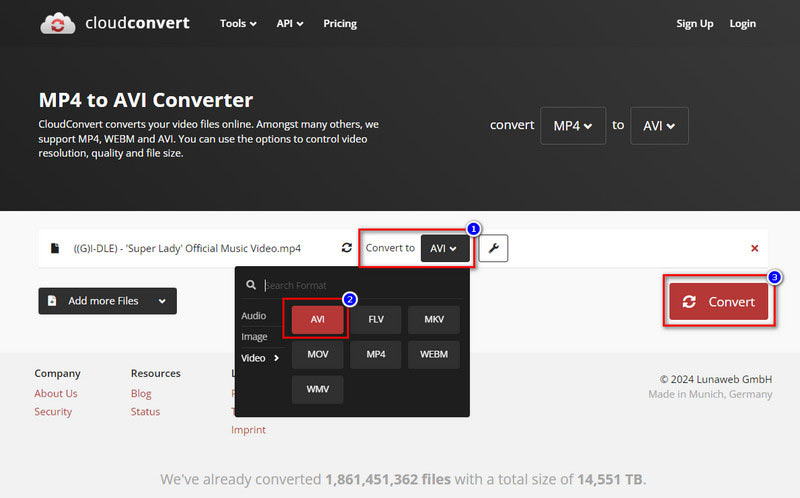Expand the Add more Files dropdown arrow
This screenshot has width=800, height=498.
(x=162, y=301)
